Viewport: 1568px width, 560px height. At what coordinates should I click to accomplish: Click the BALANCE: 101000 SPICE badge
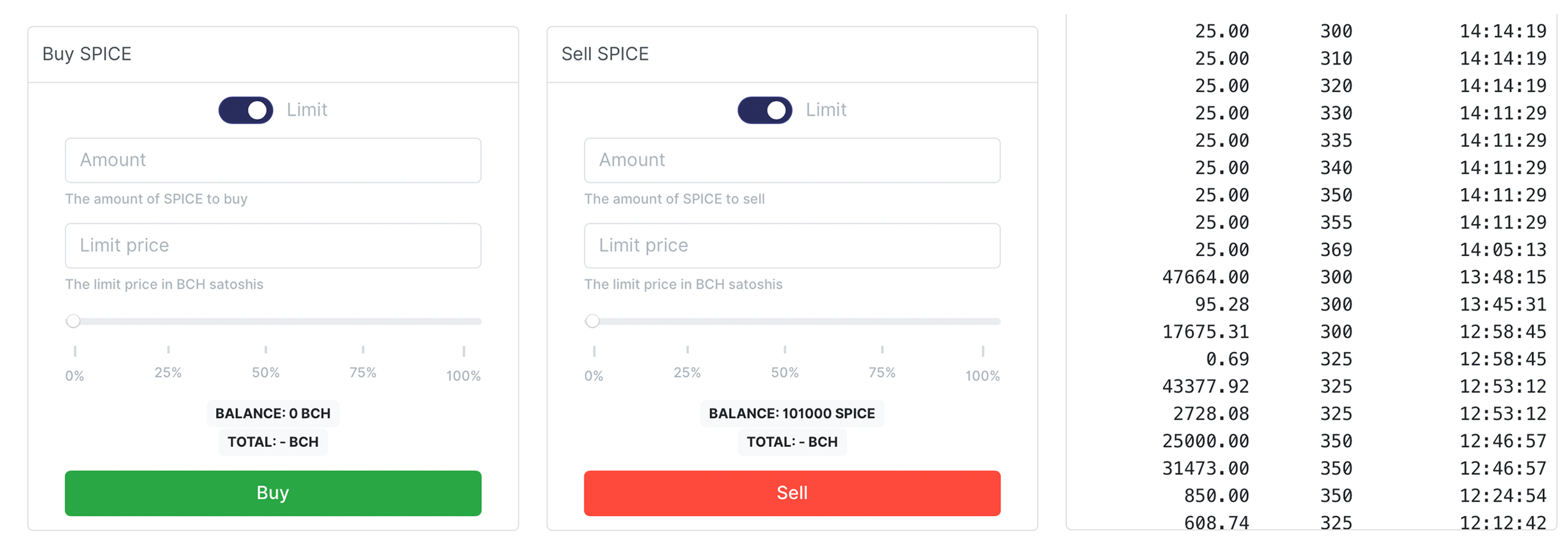[791, 413]
